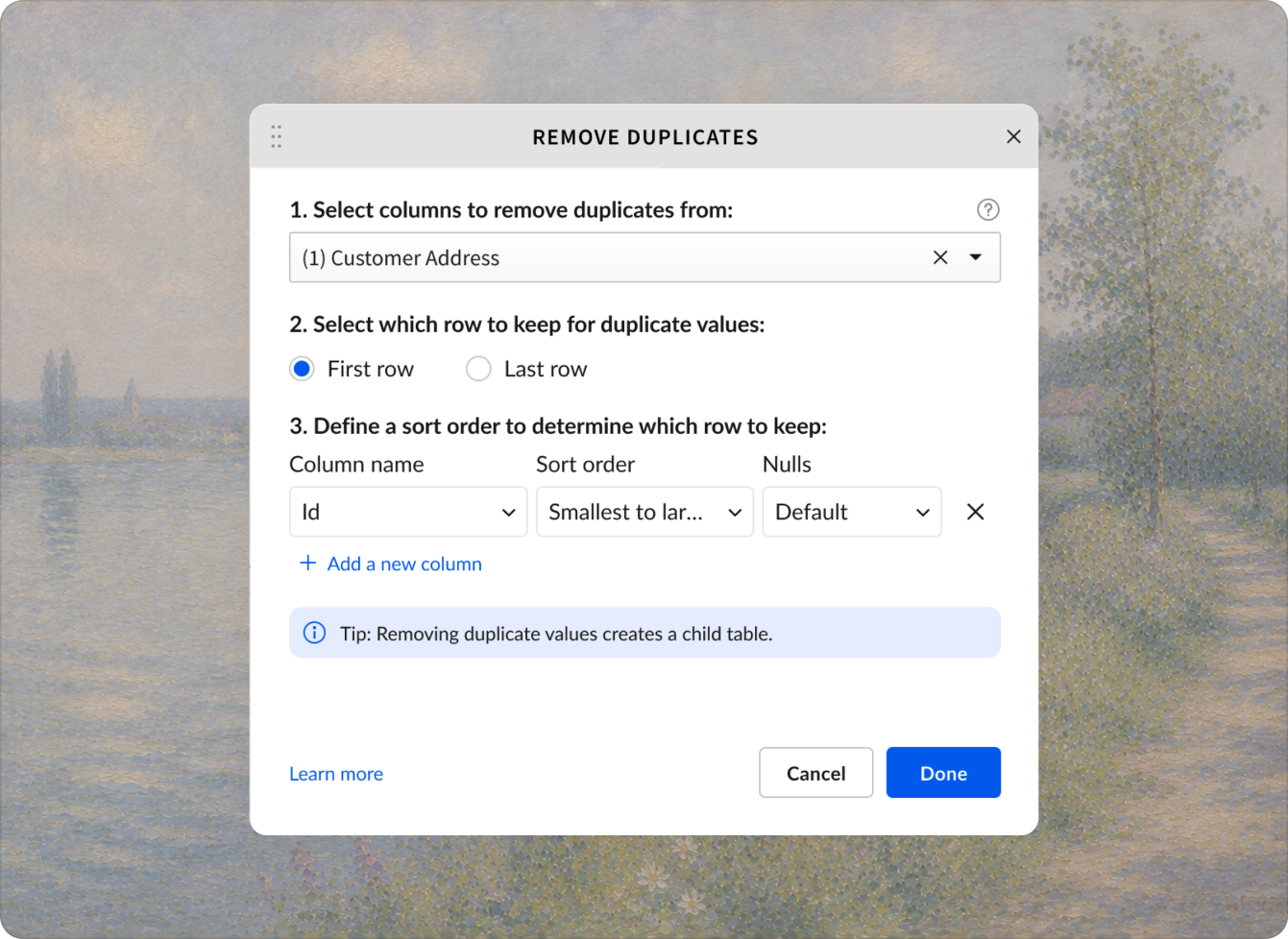
Task: Open the Learn more link
Action: (336, 774)
